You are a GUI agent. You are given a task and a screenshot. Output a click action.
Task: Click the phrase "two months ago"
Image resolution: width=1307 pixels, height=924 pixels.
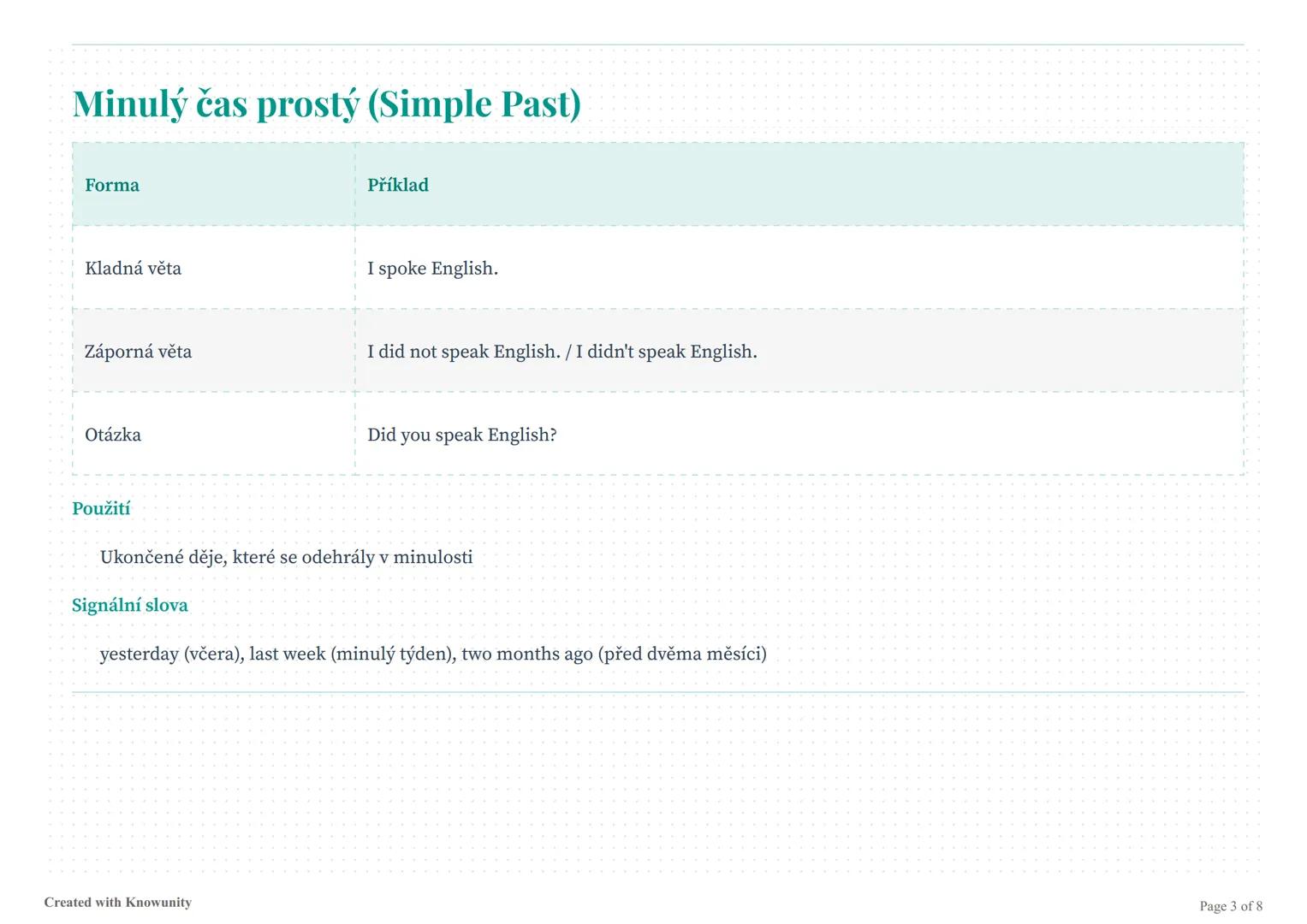pos(526,654)
